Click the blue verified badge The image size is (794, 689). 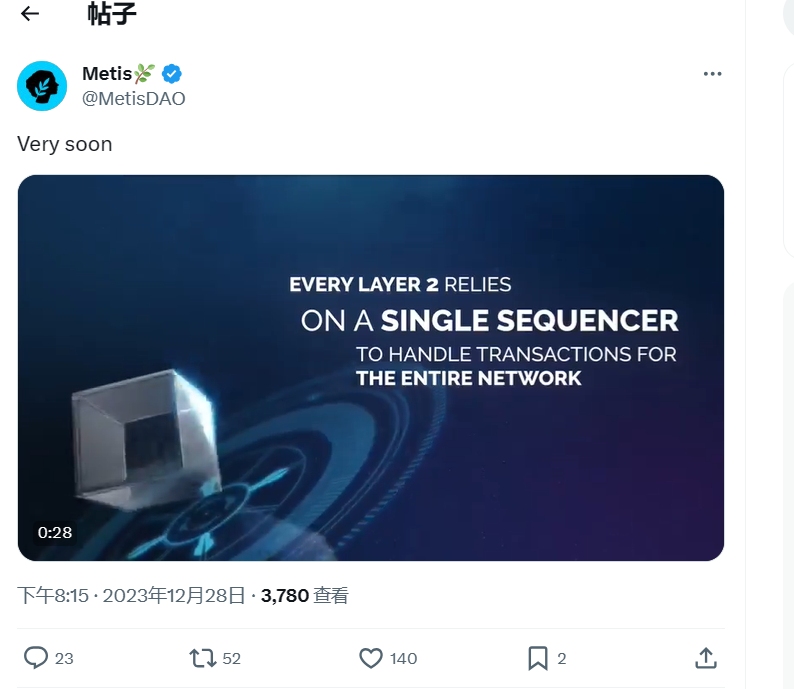tap(172, 73)
